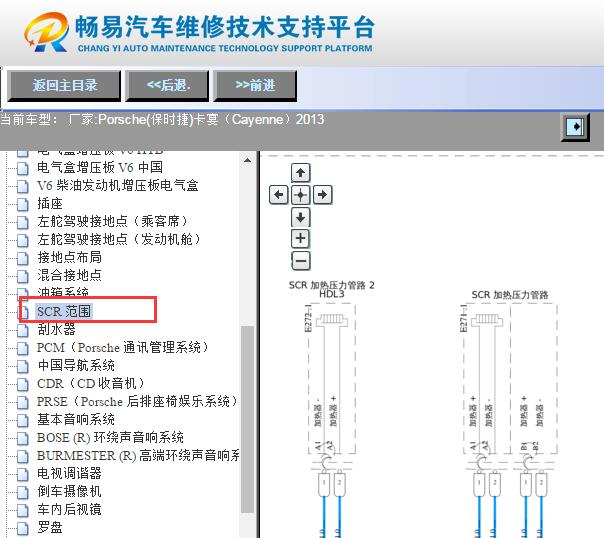Toggle the sidebar collapse icon button
This screenshot has width=604, height=538.
(x=575, y=127)
